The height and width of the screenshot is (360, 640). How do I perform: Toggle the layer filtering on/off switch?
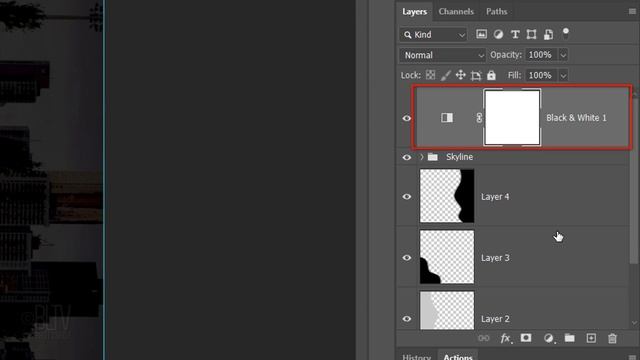(565, 33)
